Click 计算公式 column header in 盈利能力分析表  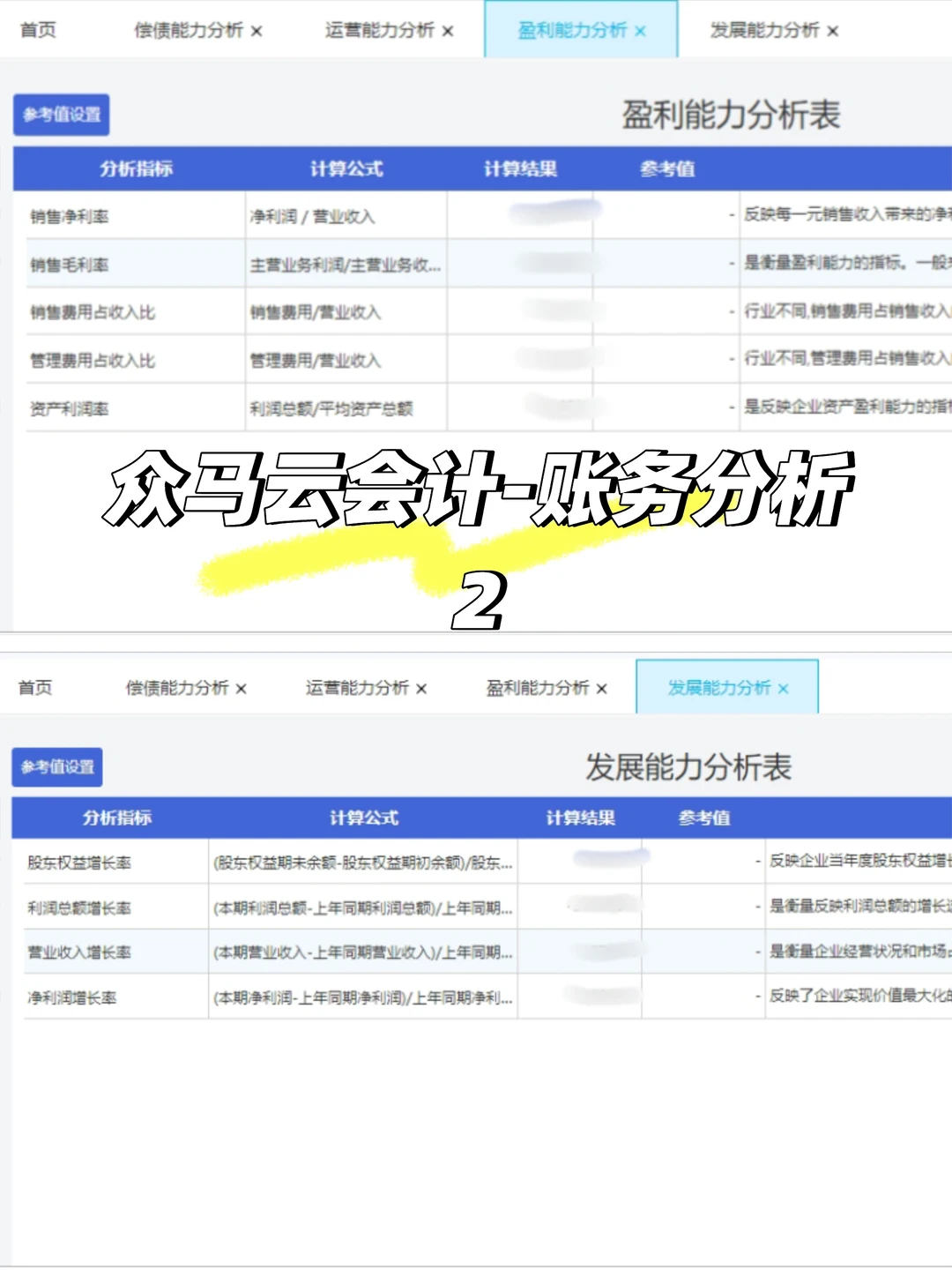346,168
